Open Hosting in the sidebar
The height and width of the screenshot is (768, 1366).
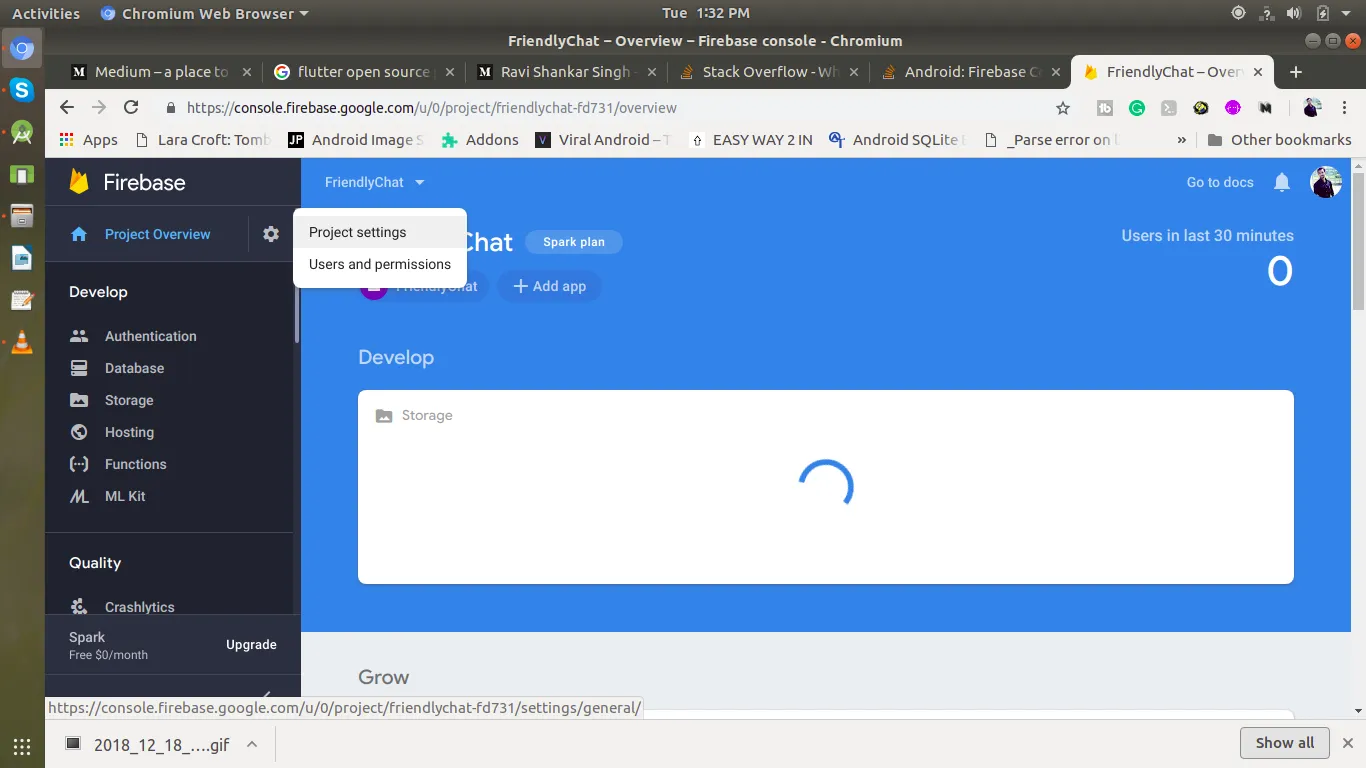click(129, 432)
